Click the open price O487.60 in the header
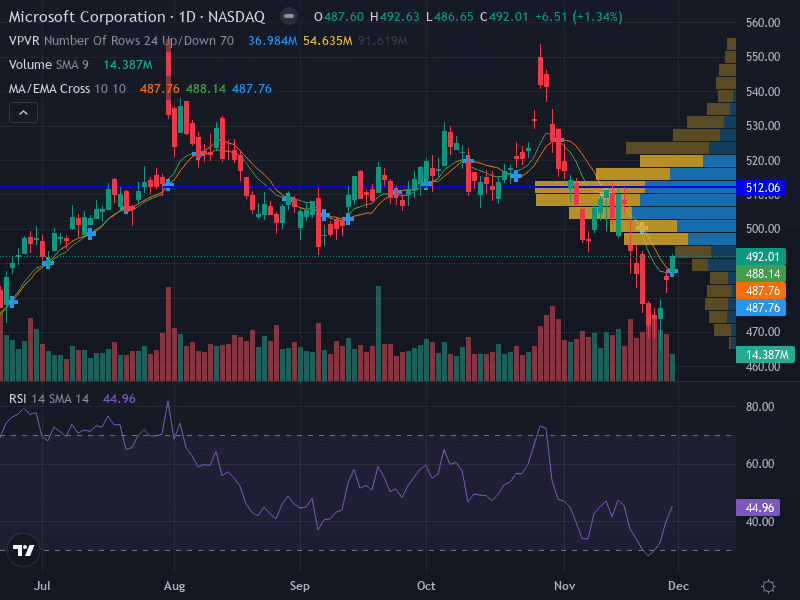The width and height of the screenshot is (800, 600). click(339, 17)
